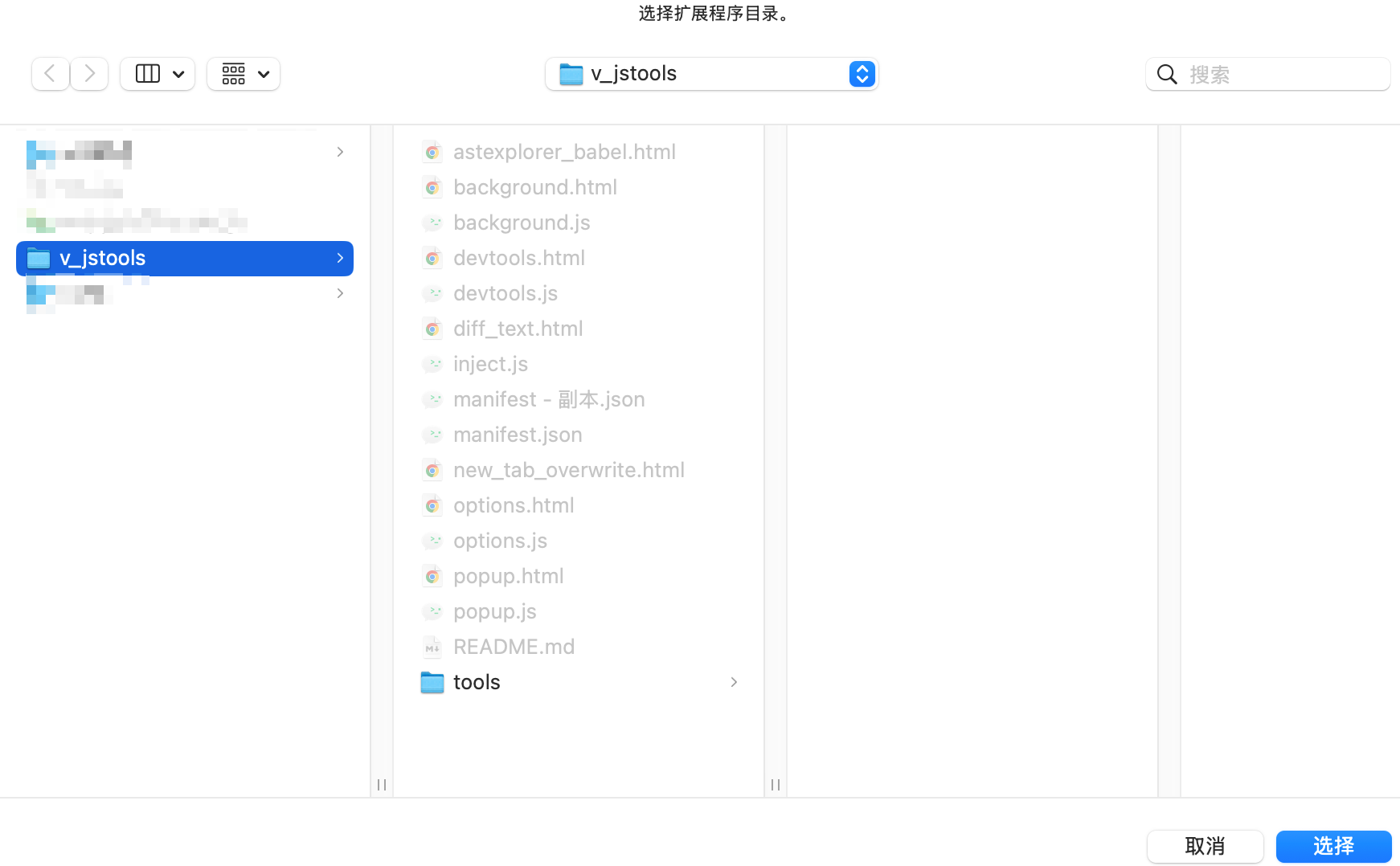Screen dimensions: 1400x866
Task: Click the Chrome icon beside popup.html
Action: 432,576
